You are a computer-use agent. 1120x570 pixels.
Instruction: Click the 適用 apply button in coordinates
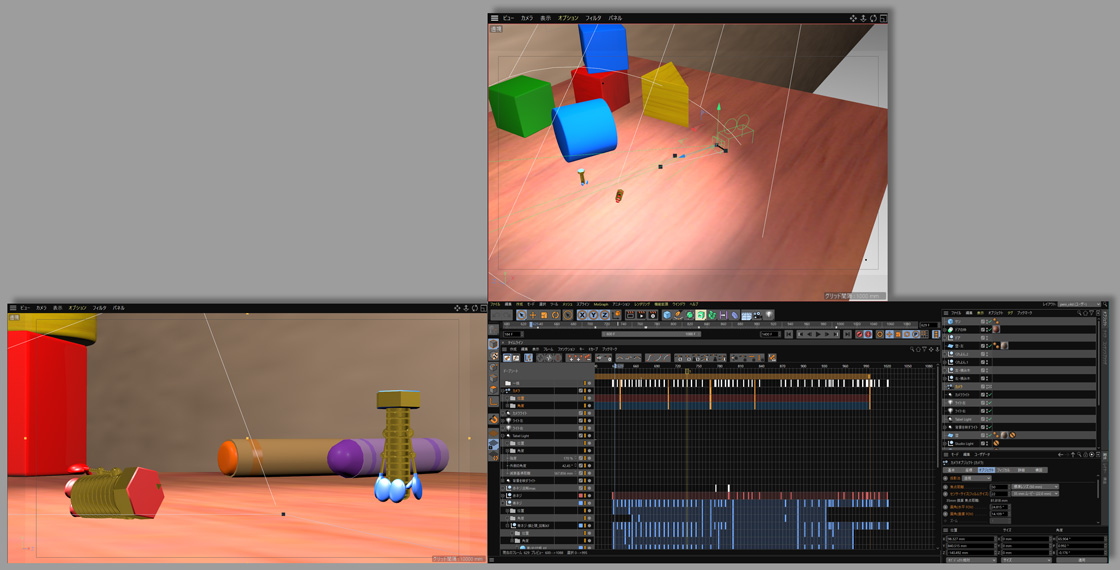[x=1081, y=560]
